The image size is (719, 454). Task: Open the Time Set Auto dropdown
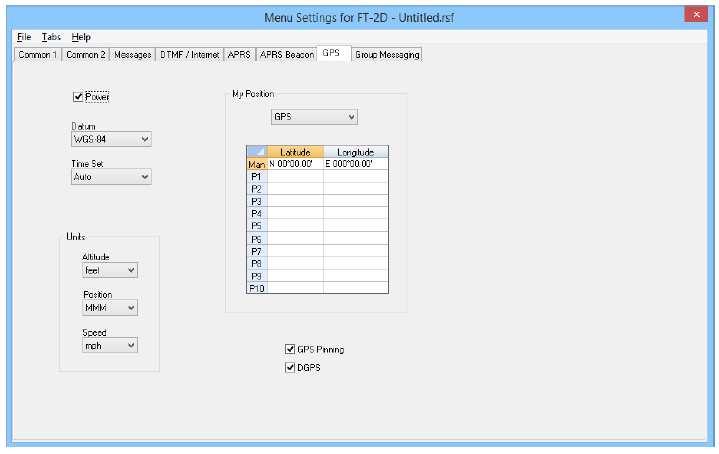pos(111,177)
